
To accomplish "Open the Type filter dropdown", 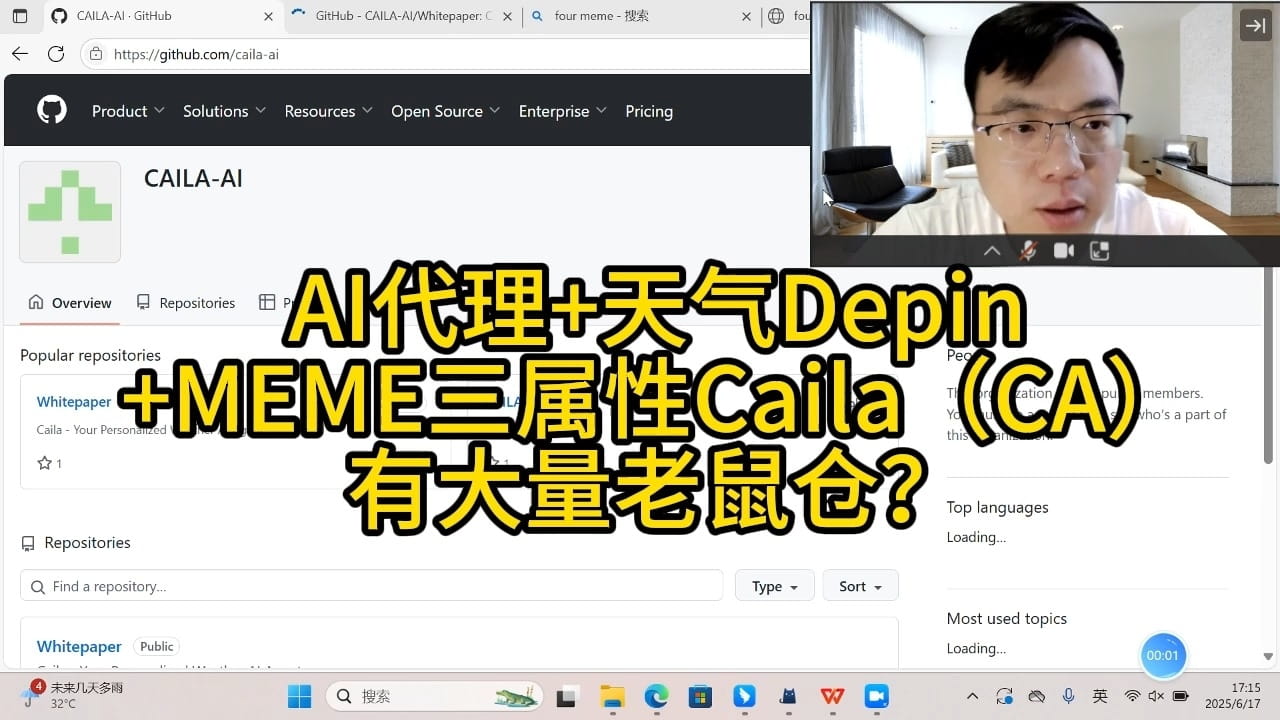I will [774, 586].
